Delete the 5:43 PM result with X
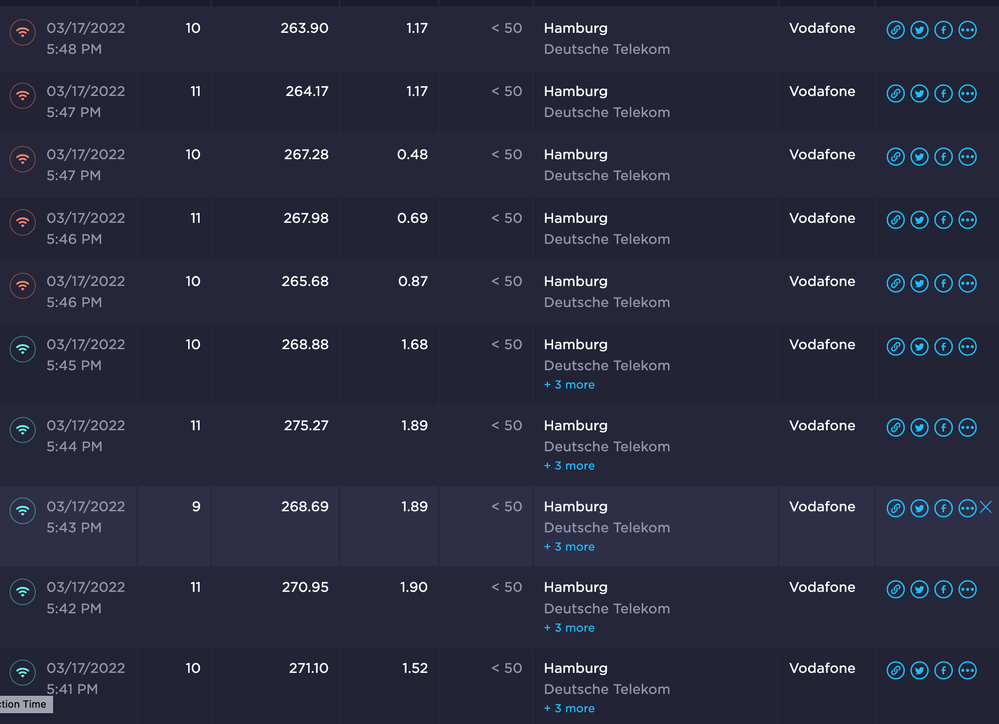This screenshot has height=724, width=999. point(986,508)
